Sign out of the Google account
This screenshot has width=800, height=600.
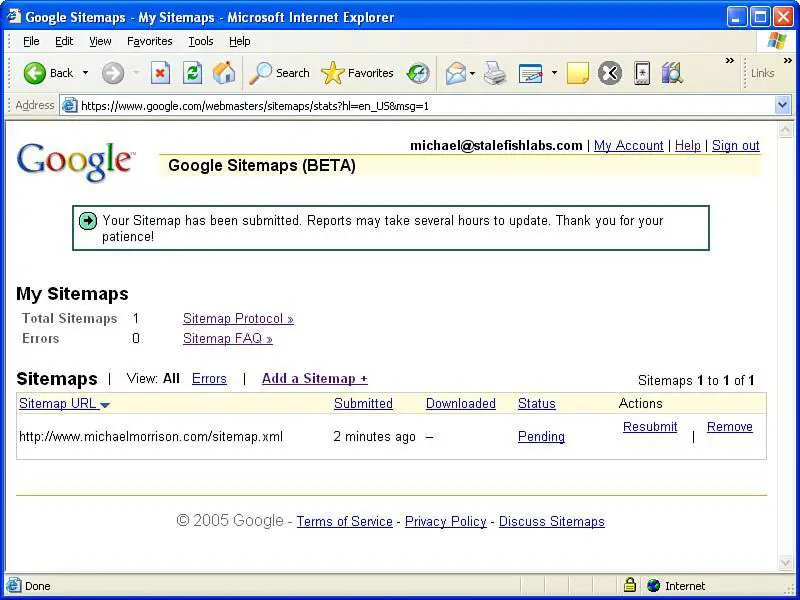[x=736, y=145]
